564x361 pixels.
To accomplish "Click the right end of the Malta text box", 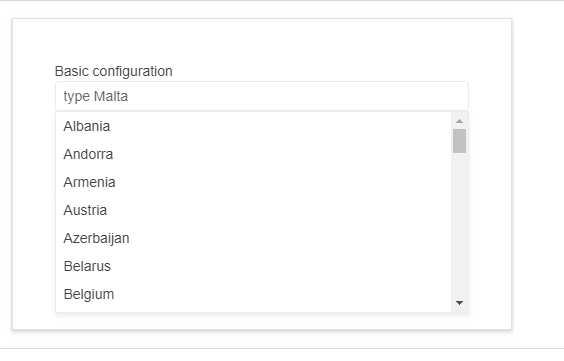I will (x=450, y=96).
